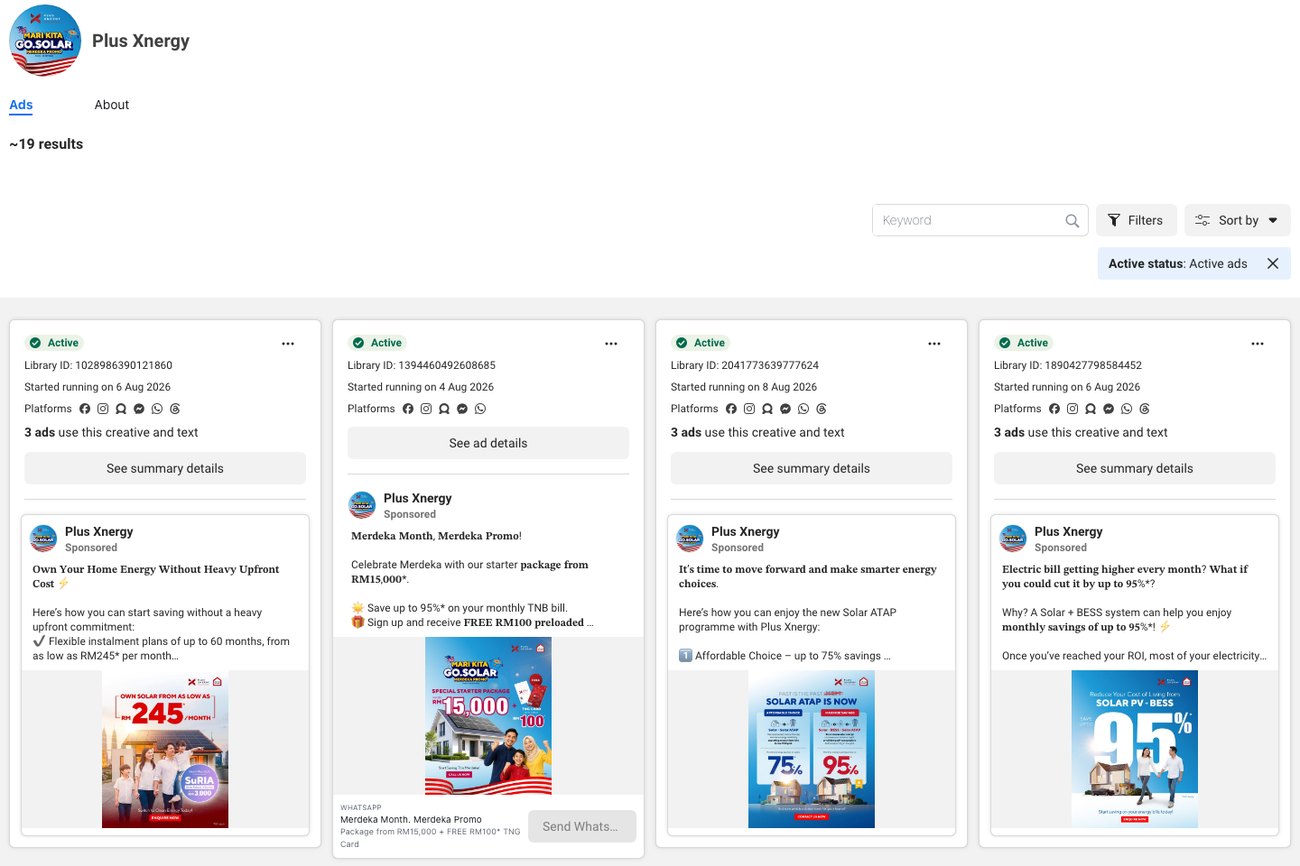Focus the Keyword search field
1300x866 pixels.
click(980, 220)
